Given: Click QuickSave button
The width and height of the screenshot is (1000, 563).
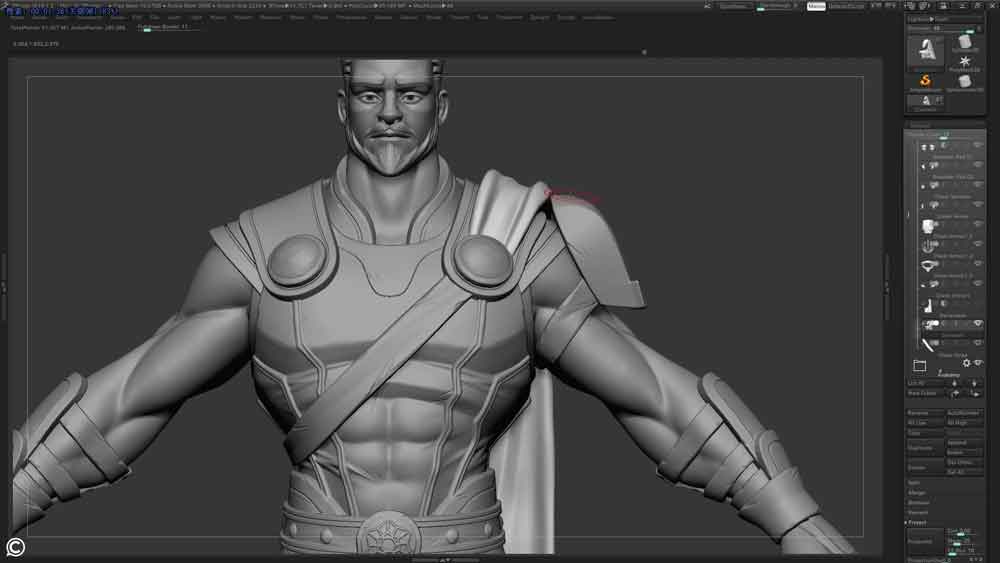Looking at the screenshot, I should [734, 6].
